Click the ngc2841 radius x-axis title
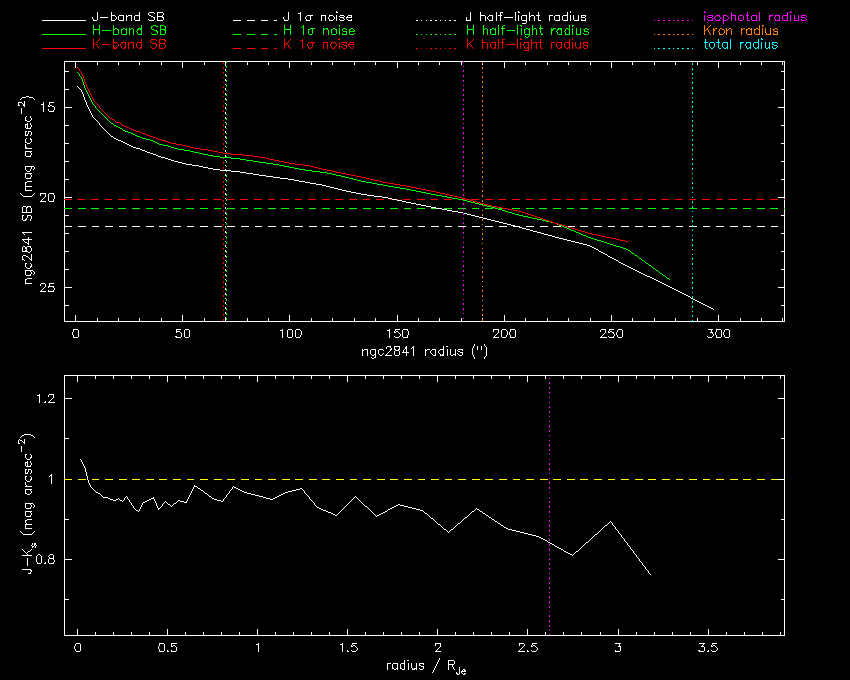 424,351
